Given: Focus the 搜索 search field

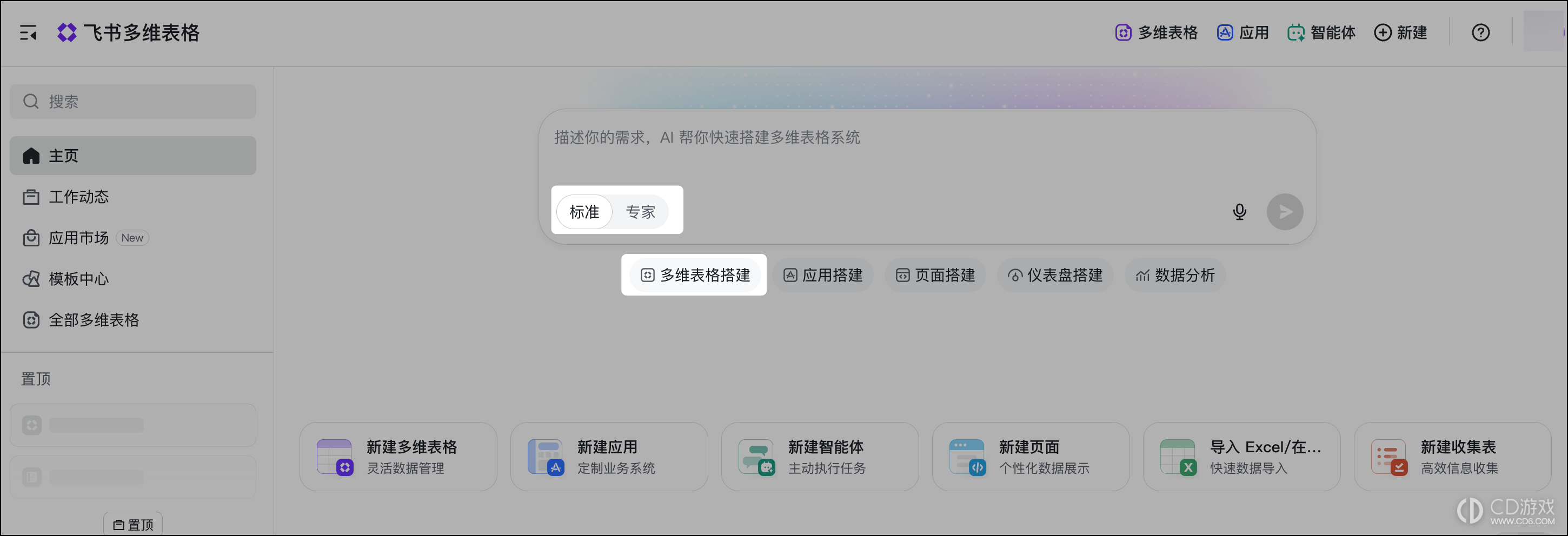Looking at the screenshot, I should click(x=132, y=102).
